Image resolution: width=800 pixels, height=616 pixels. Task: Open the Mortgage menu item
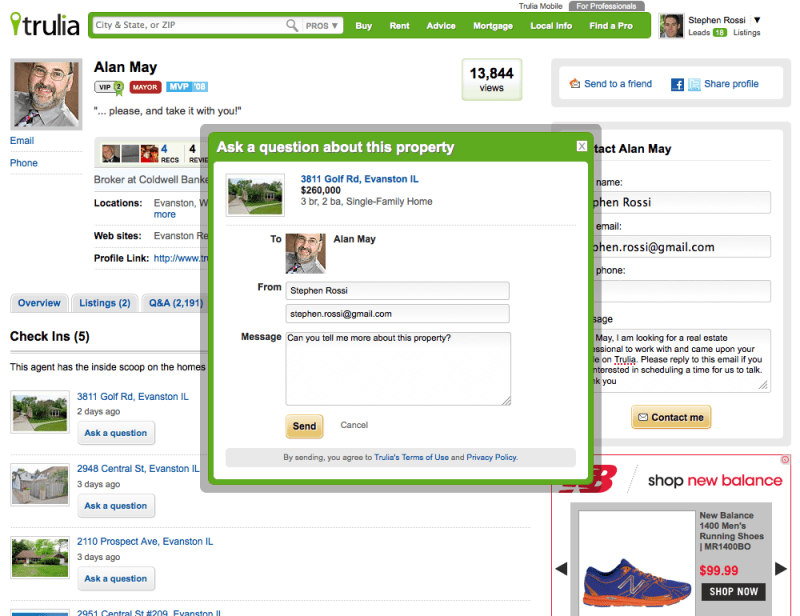pyautogui.click(x=492, y=26)
